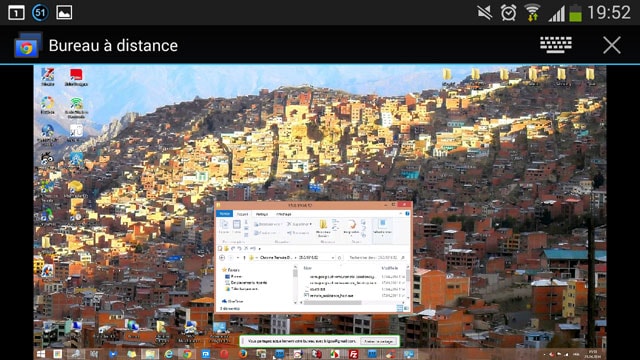Click the horizontal scrollbar in the file list
640x360 pixels.
[x=332, y=302]
